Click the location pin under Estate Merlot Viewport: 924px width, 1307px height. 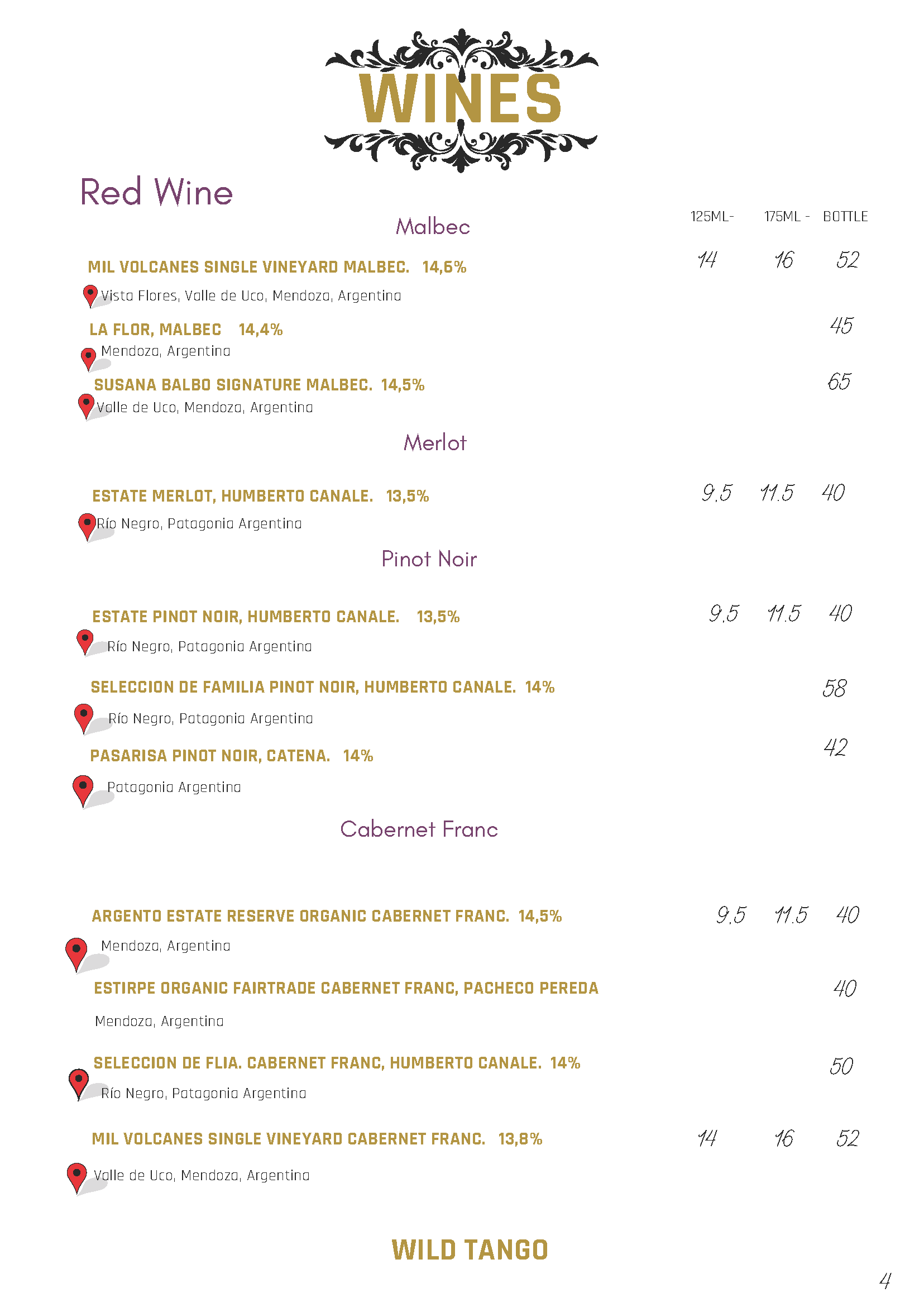87,525
